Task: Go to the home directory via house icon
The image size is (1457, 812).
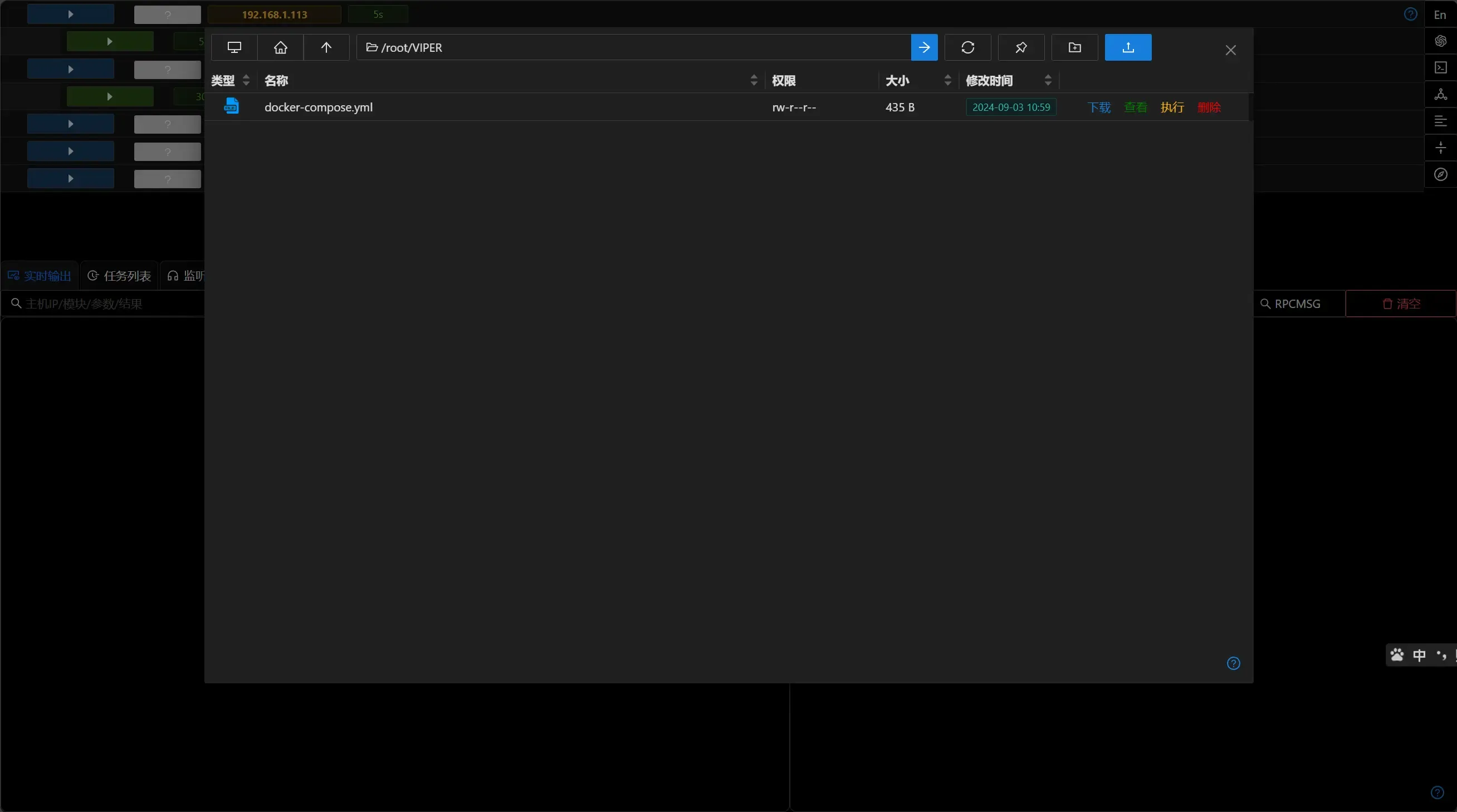Action: (281, 47)
